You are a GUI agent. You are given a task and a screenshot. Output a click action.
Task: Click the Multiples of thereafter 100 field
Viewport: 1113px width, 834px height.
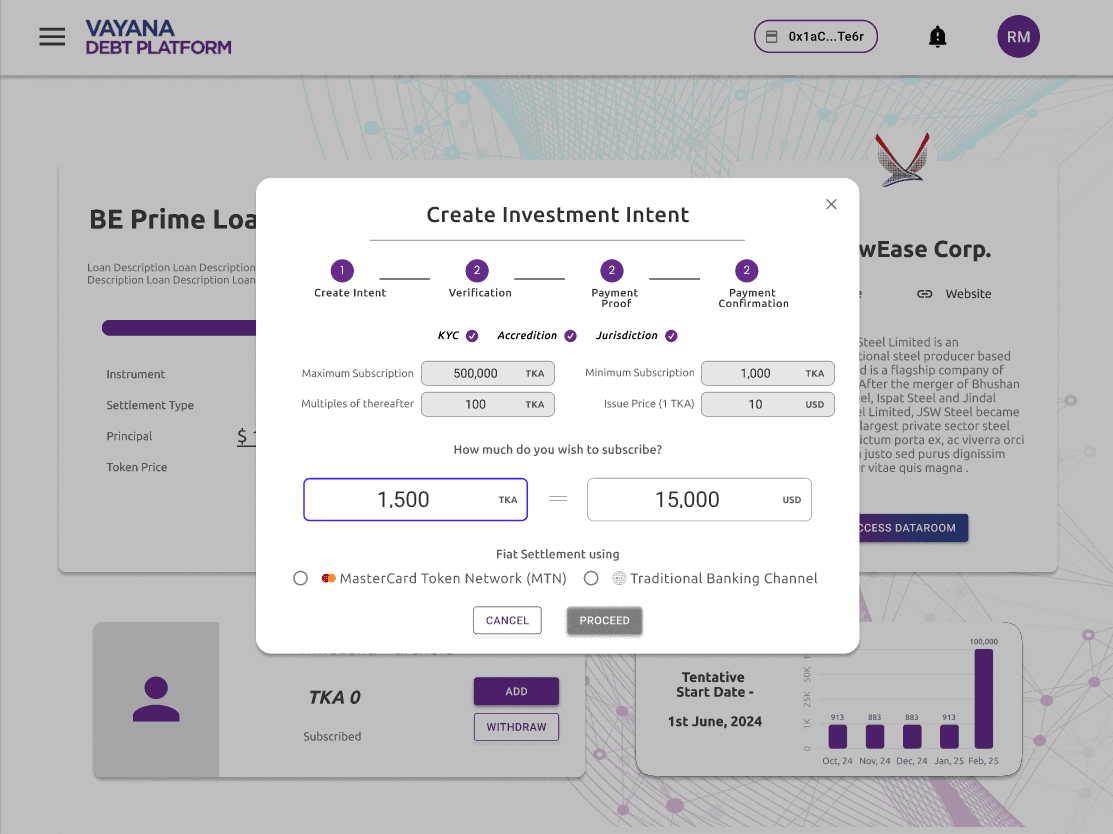[x=488, y=405]
